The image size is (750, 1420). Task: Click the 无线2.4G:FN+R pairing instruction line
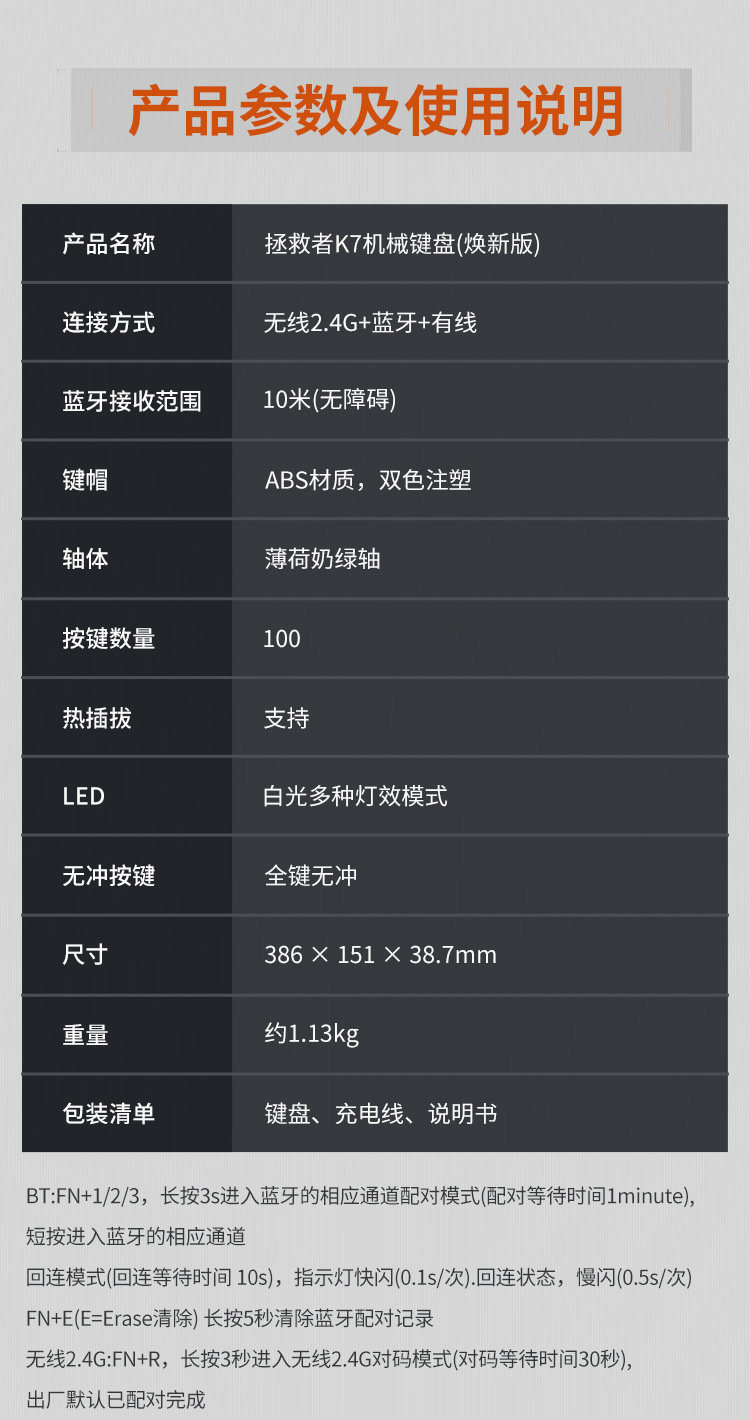click(x=330, y=1359)
